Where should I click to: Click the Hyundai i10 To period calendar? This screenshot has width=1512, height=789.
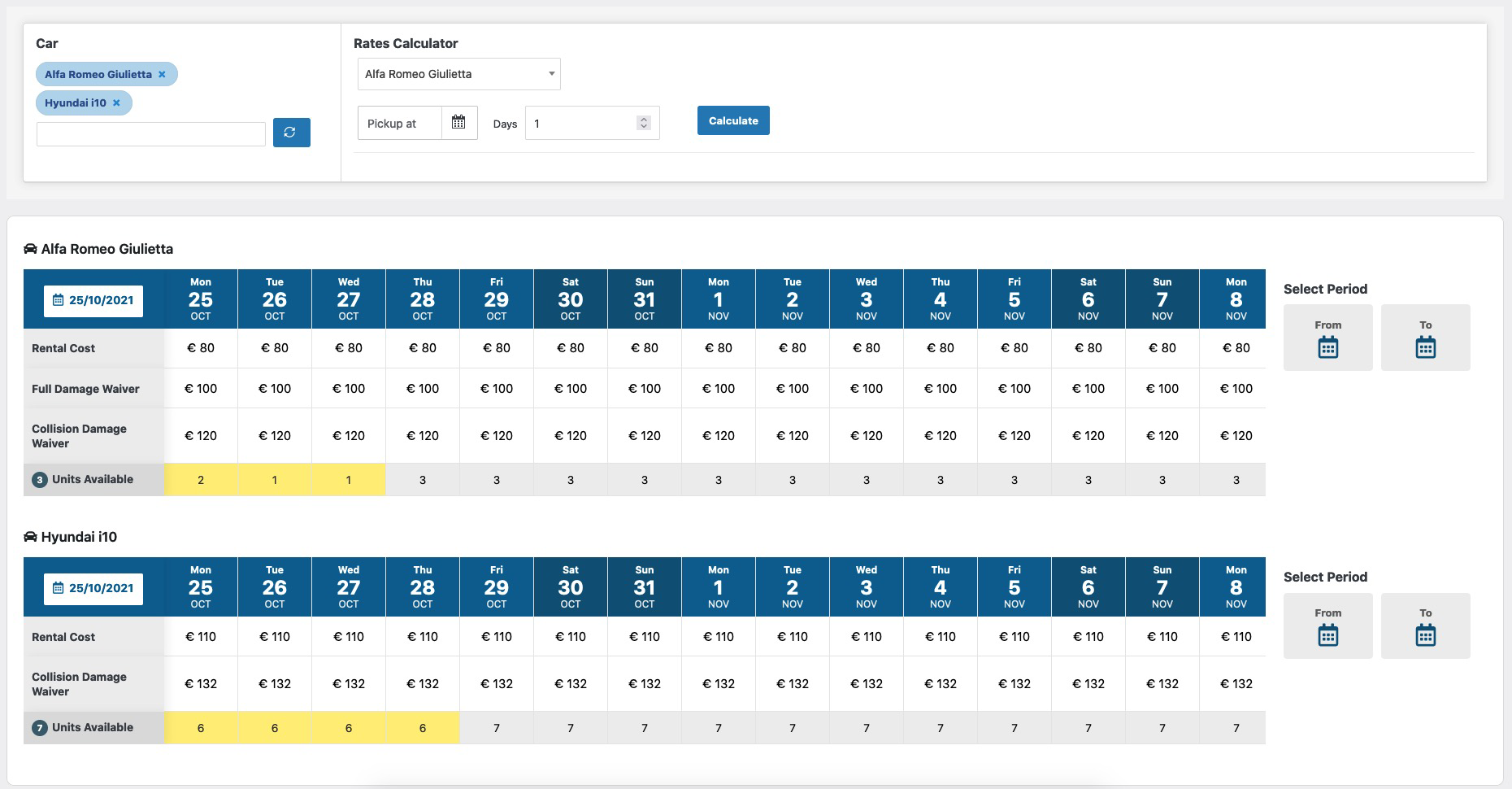click(1425, 626)
